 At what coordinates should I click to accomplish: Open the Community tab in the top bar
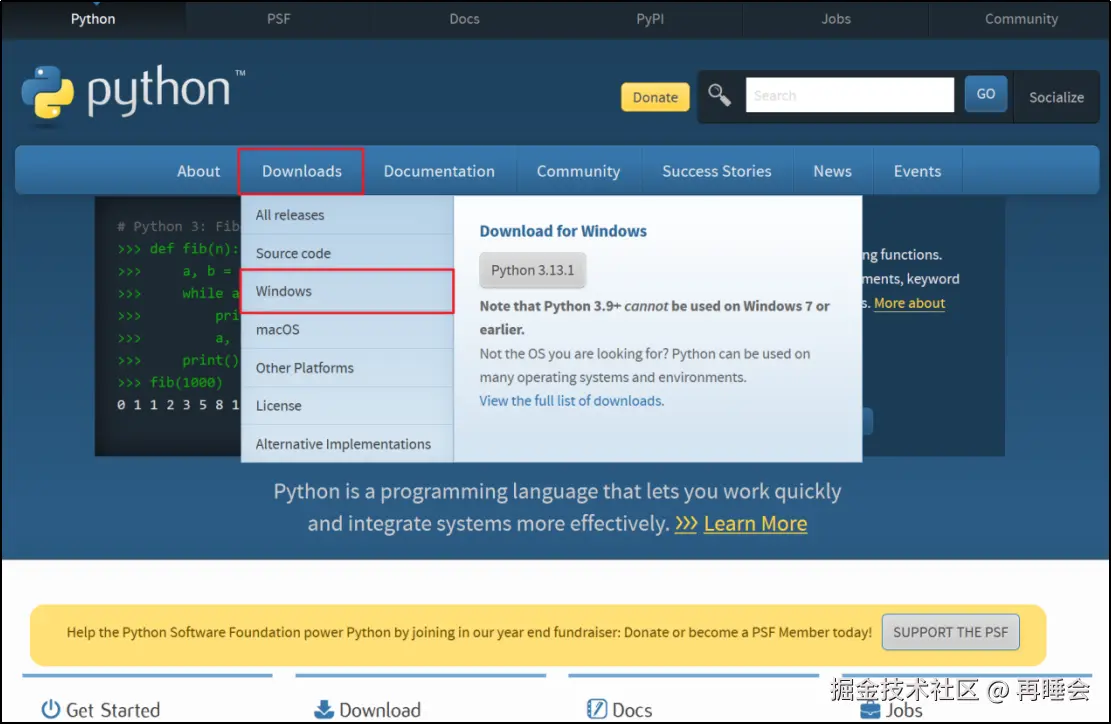(x=1021, y=19)
